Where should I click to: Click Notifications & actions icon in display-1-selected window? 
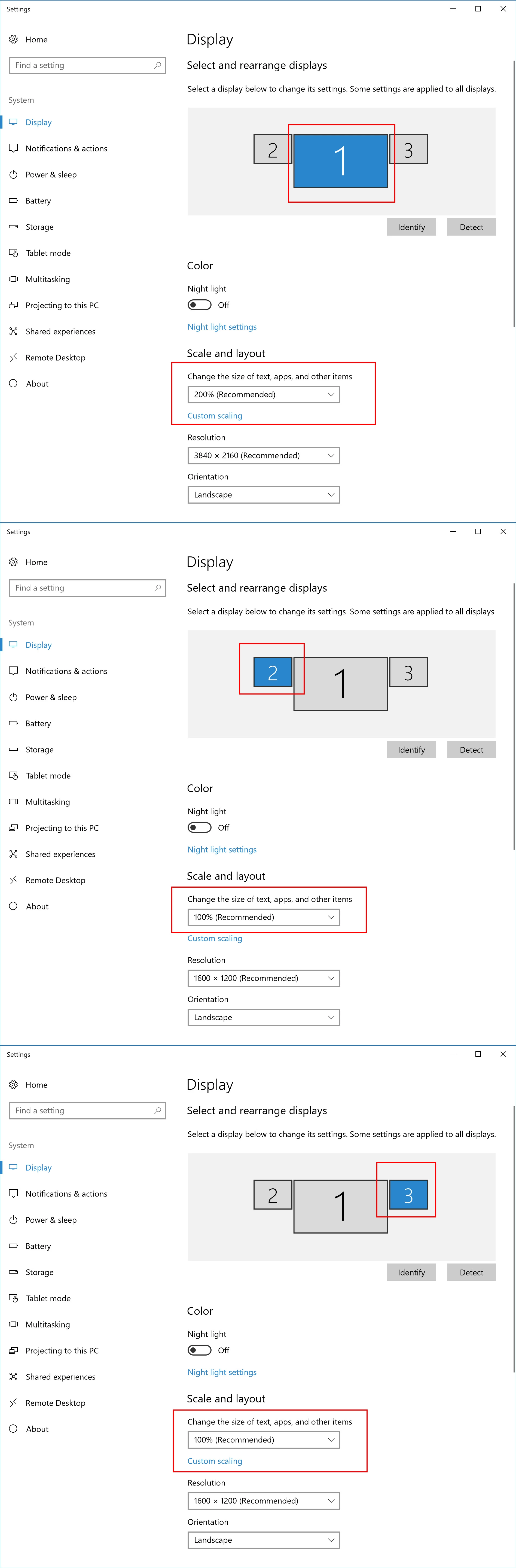coord(13,148)
